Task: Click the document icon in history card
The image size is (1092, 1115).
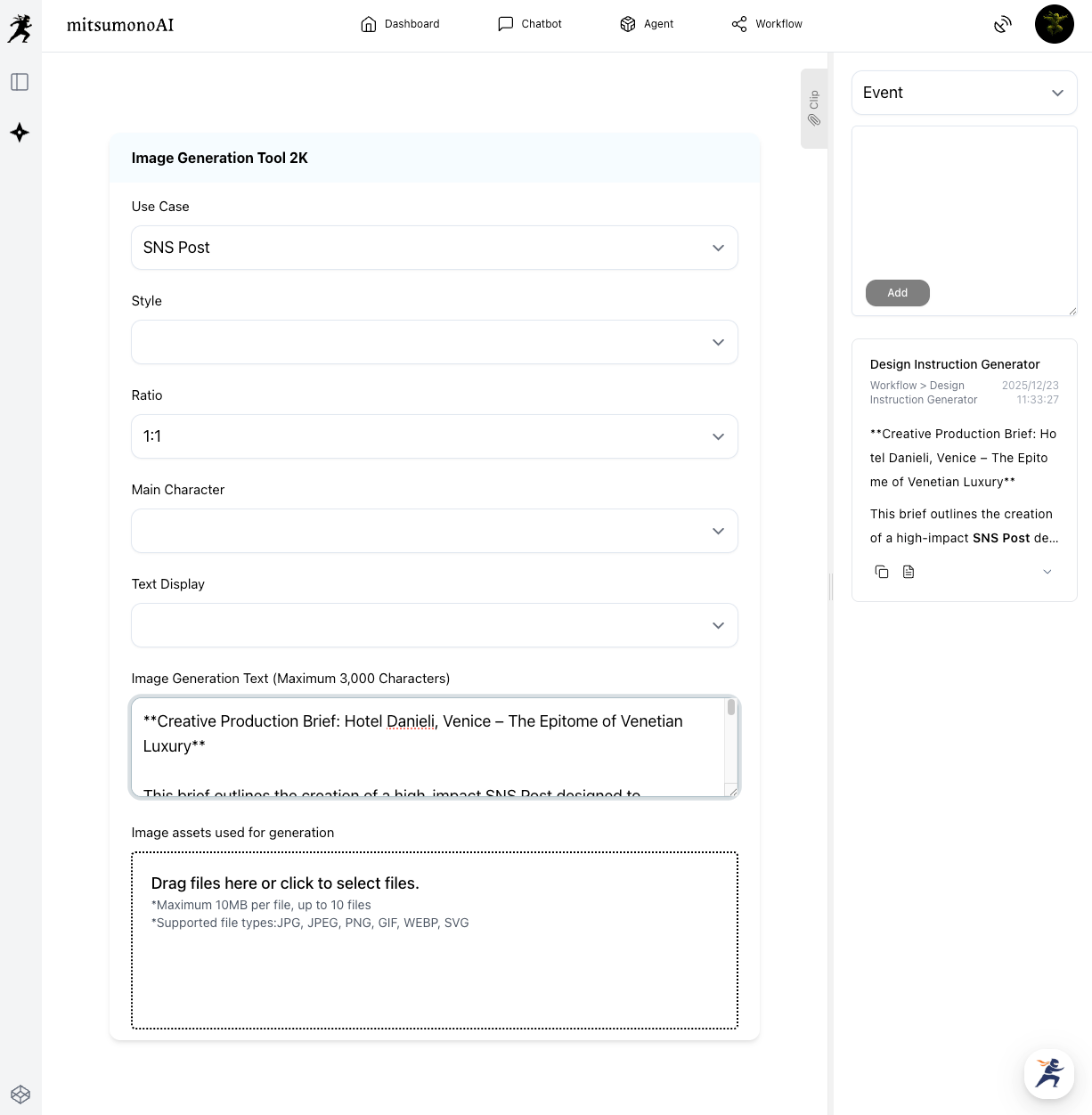Action: 909,572
